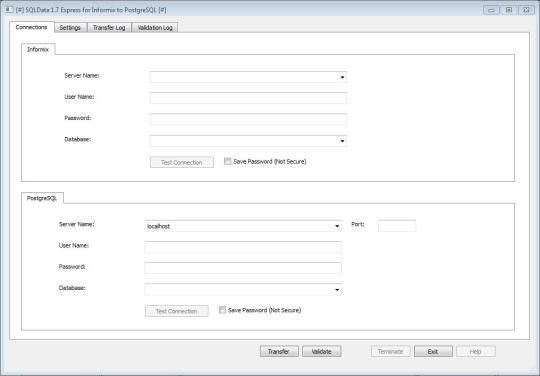Select the PostgreSQL group tab
Viewport: 540px width, 376px height.
point(42,198)
